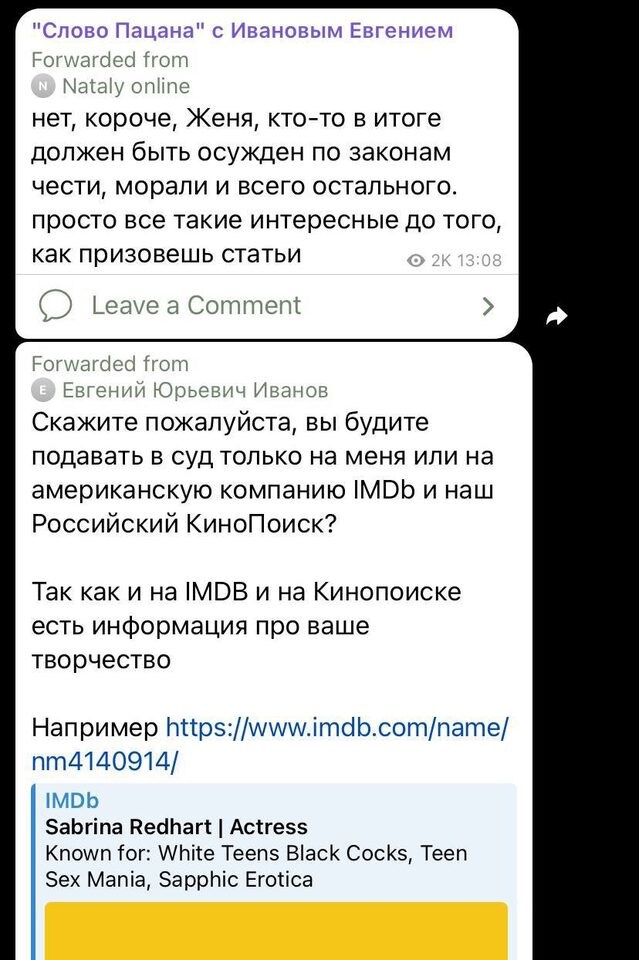Tap the forward arrow icon beside the message
Viewport: 639px width, 960px height.
click(556, 315)
